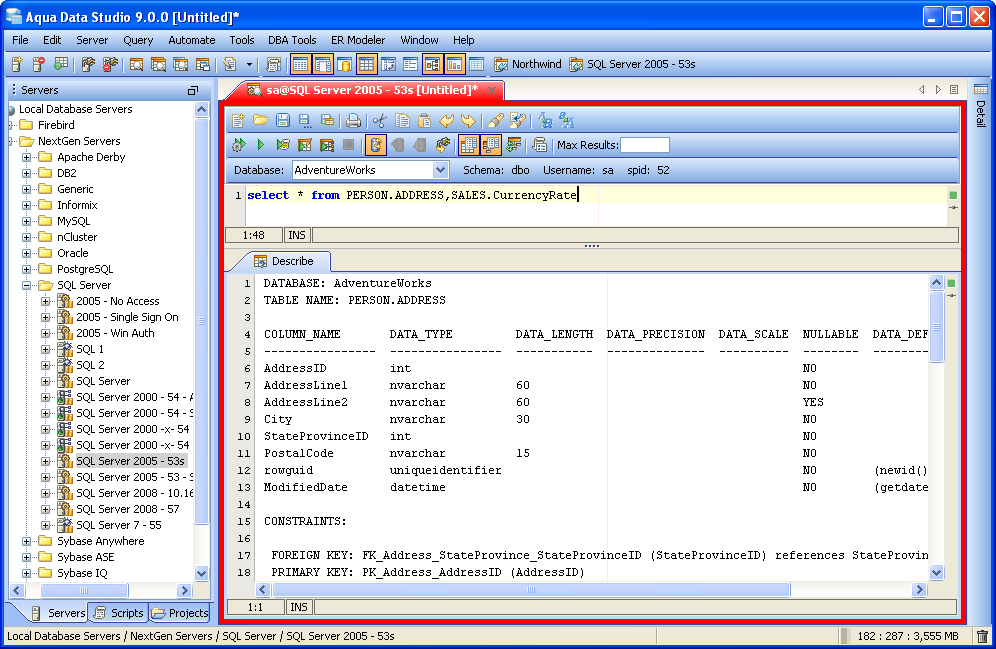This screenshot has width=996, height=649.
Task: Click the Open file folder icon
Action: pos(260,120)
